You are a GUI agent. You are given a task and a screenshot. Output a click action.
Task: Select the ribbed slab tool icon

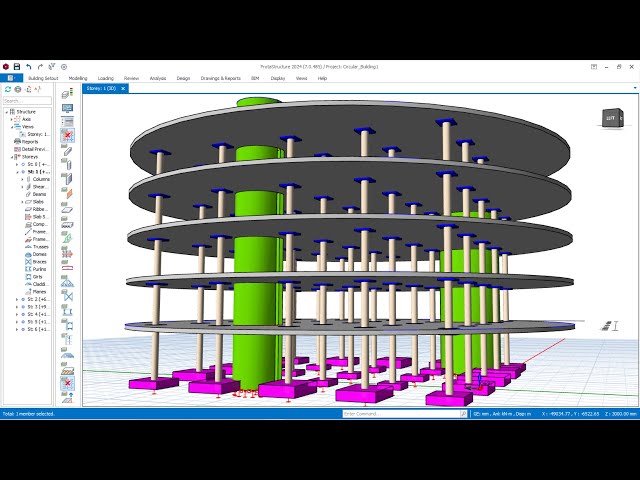pos(67,224)
